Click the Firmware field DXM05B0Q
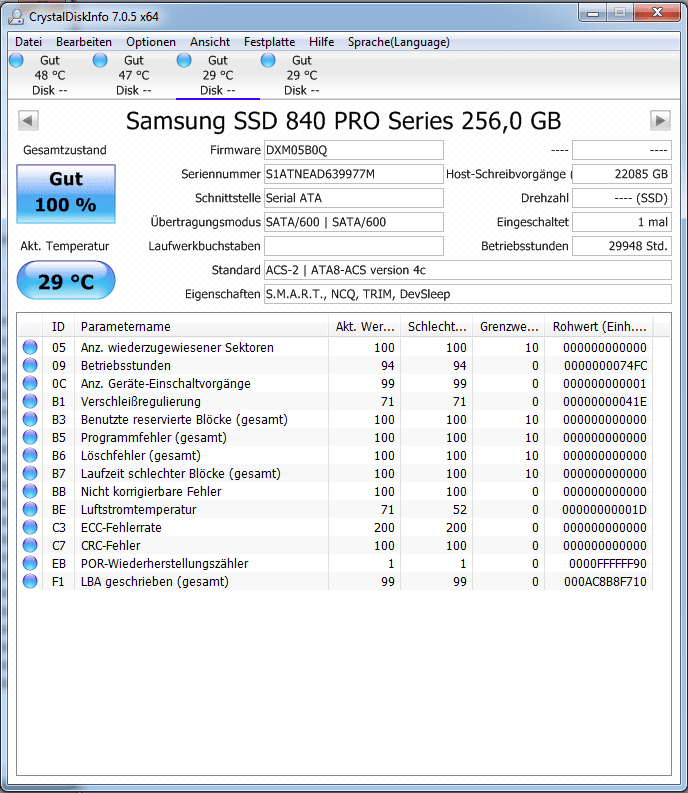The width and height of the screenshot is (688, 793). point(354,150)
